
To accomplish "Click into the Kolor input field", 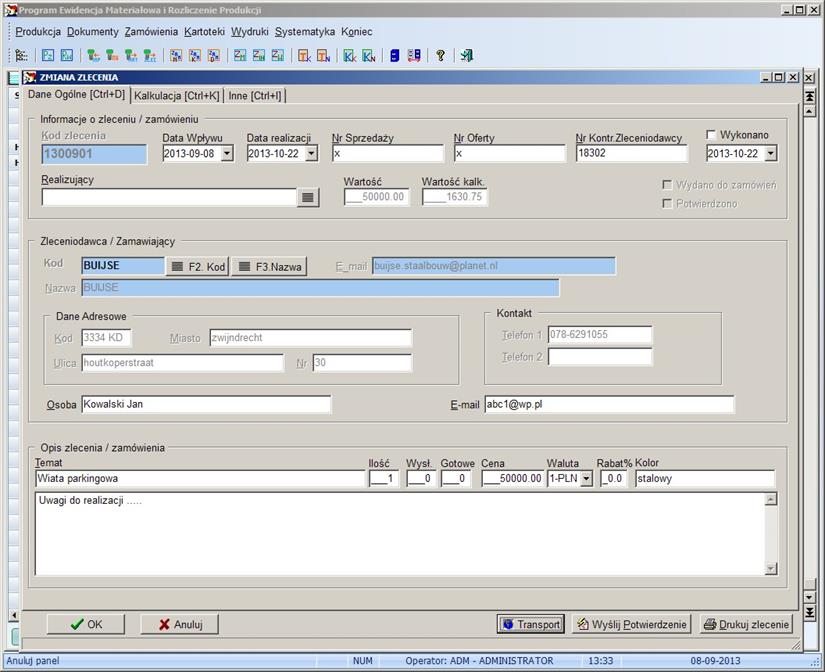I will point(704,479).
